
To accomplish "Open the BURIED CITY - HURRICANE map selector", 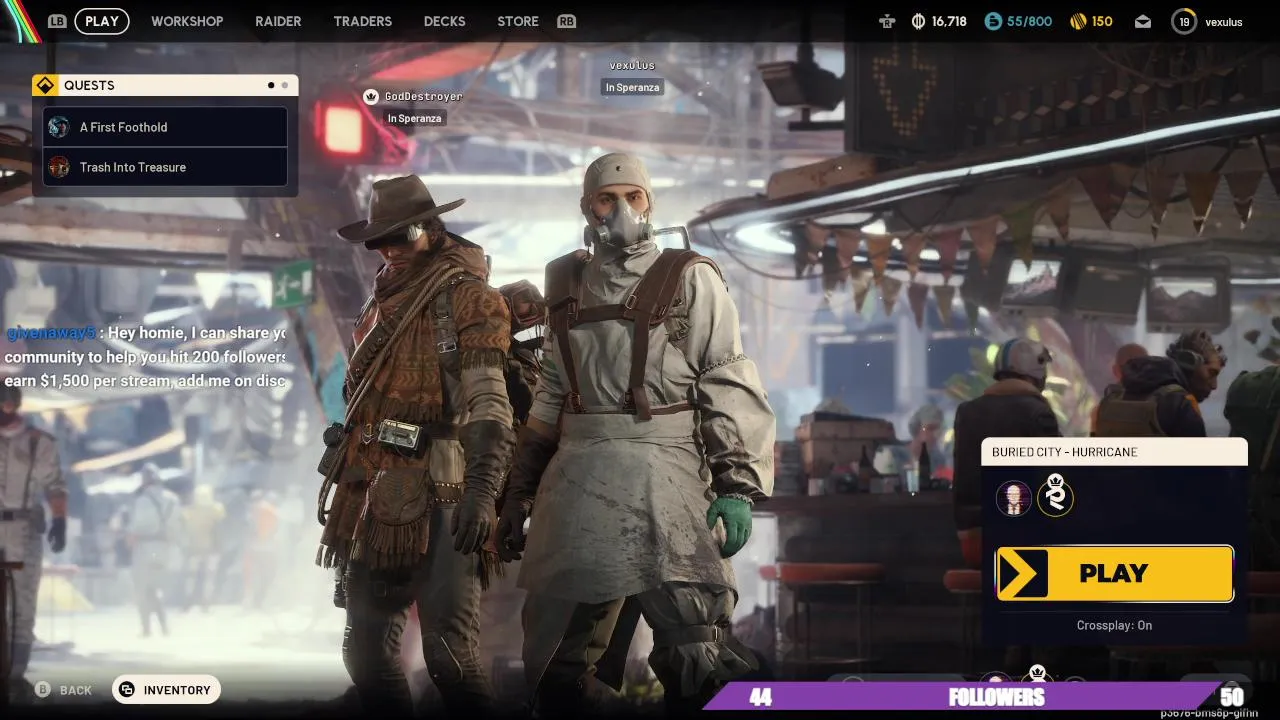I will (x=1114, y=452).
